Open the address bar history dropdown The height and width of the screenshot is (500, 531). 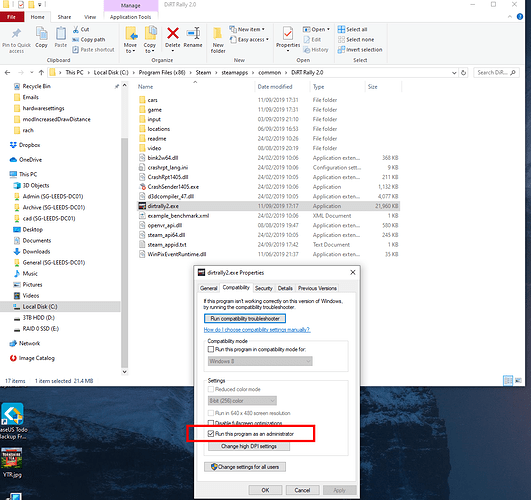(x=454, y=72)
